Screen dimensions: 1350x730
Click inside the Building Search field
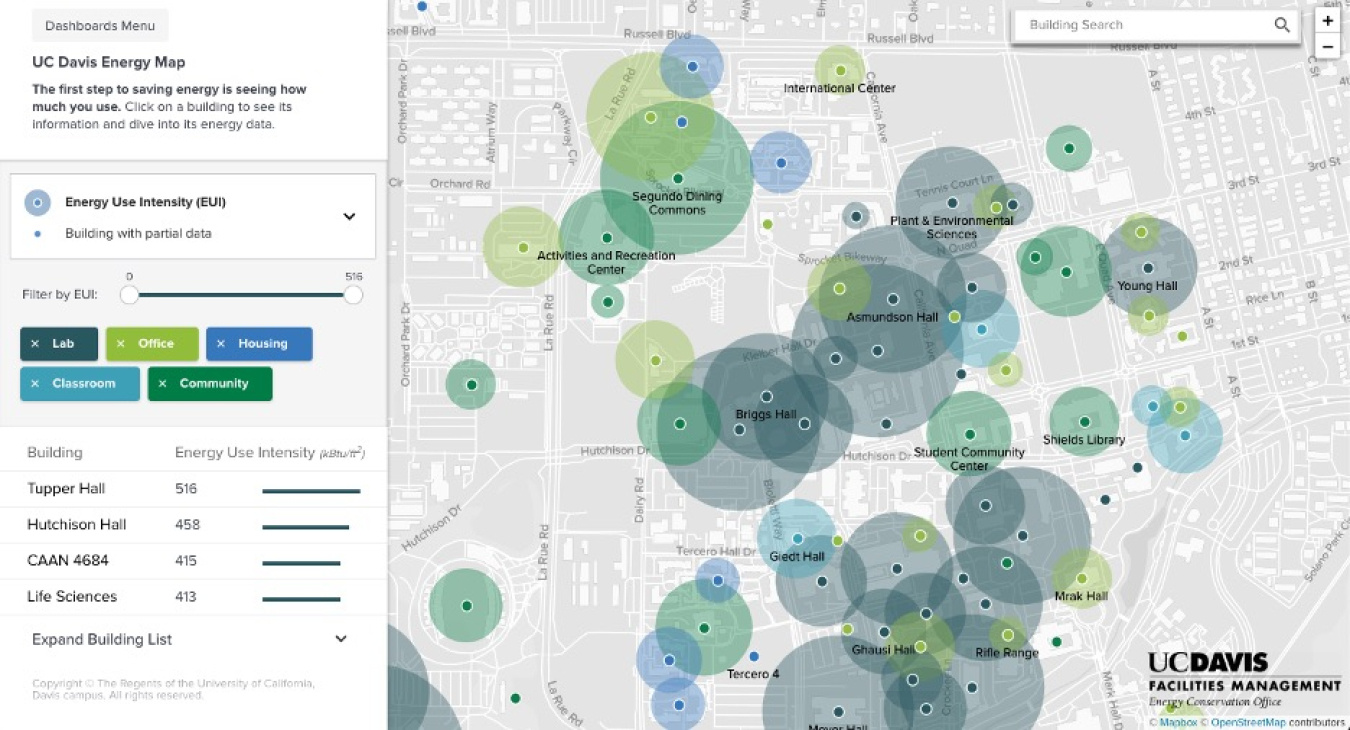[x=1100, y=24]
